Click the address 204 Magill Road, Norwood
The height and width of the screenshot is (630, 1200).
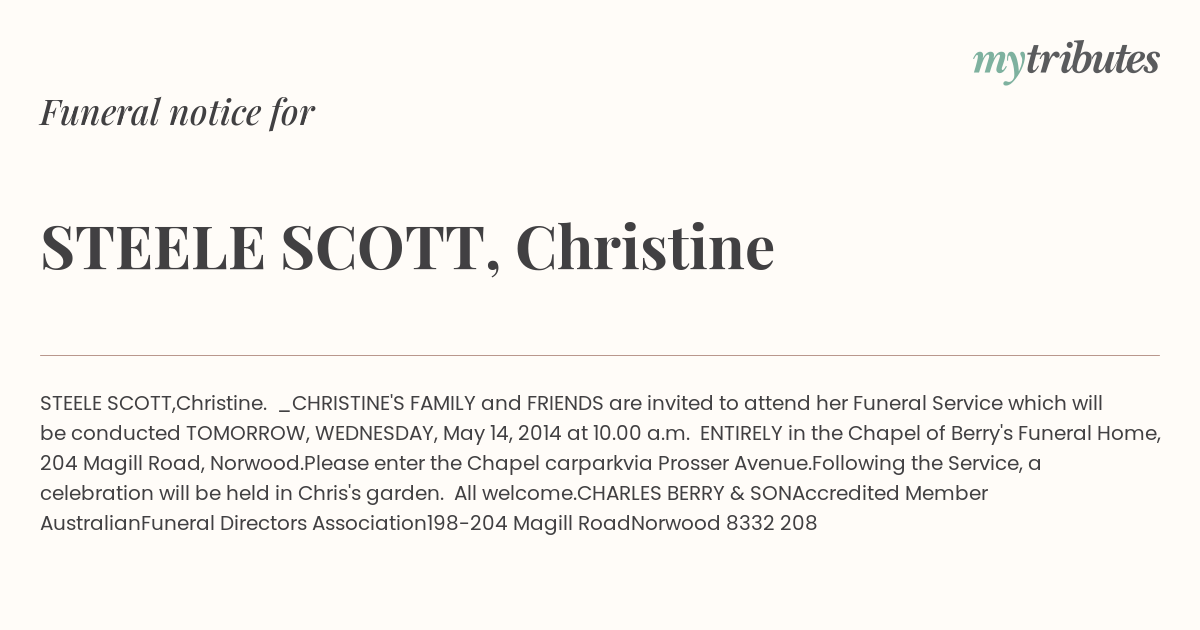pos(171,463)
